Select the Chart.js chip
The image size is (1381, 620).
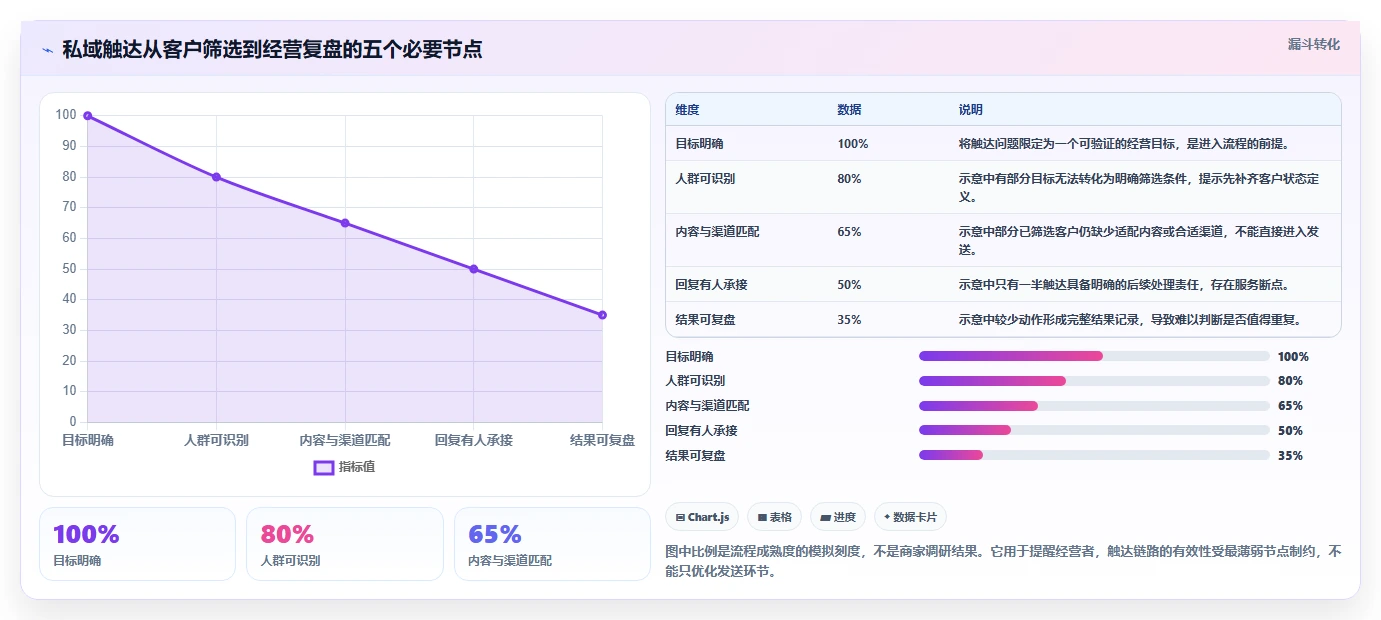point(703,517)
